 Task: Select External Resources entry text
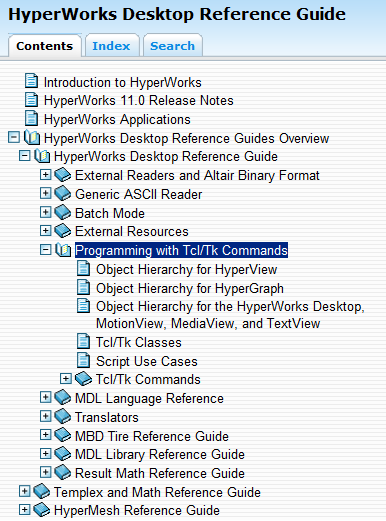click(x=132, y=231)
